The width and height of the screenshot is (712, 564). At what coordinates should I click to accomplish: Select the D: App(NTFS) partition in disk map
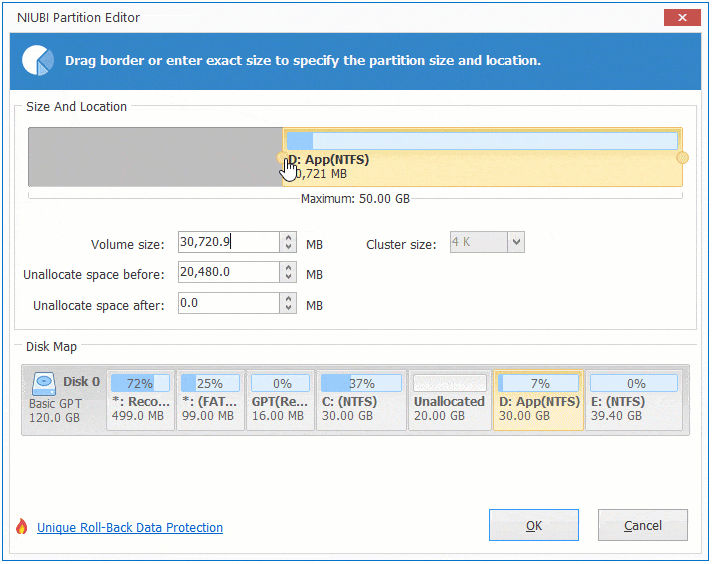538,400
